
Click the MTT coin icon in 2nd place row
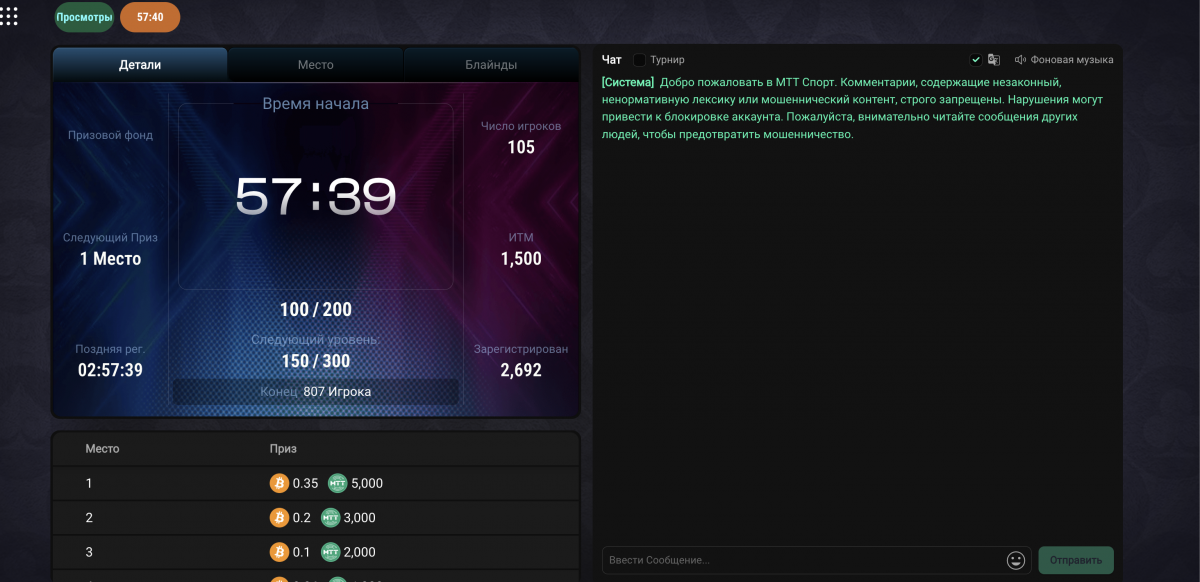click(x=330, y=518)
